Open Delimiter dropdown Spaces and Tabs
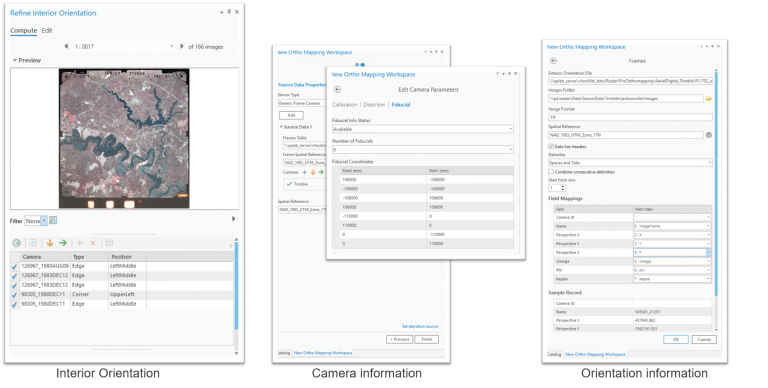This screenshot has width=768, height=388. click(630, 163)
